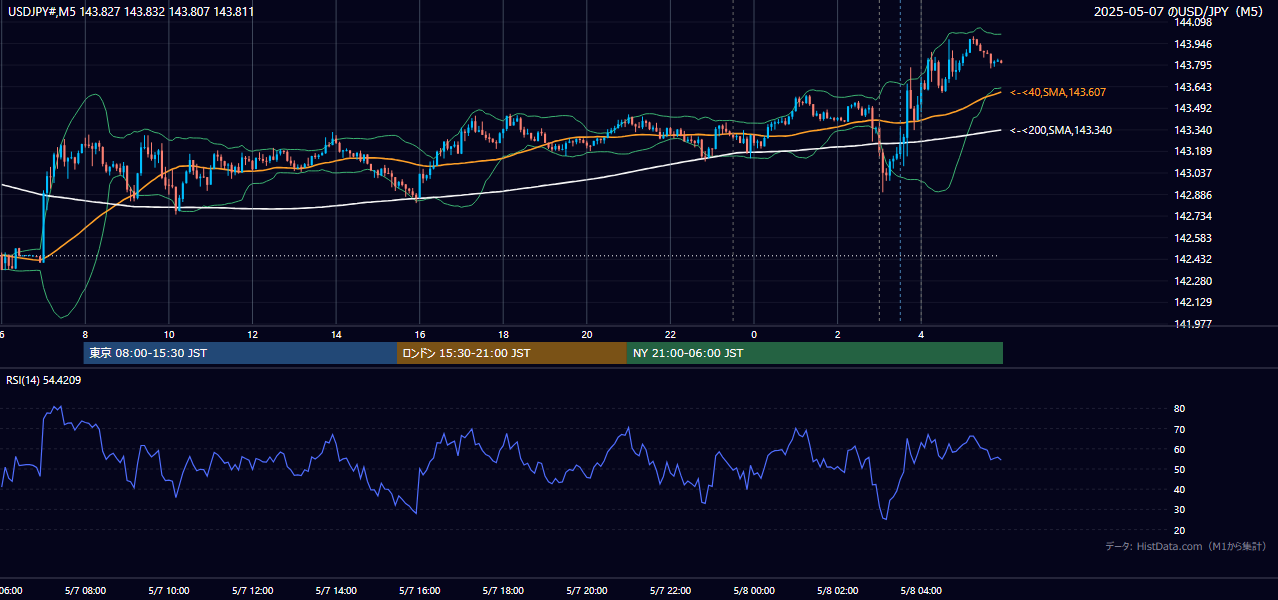Click the 5/8 00:00 date axis label
The height and width of the screenshot is (600, 1278).
coord(754,591)
